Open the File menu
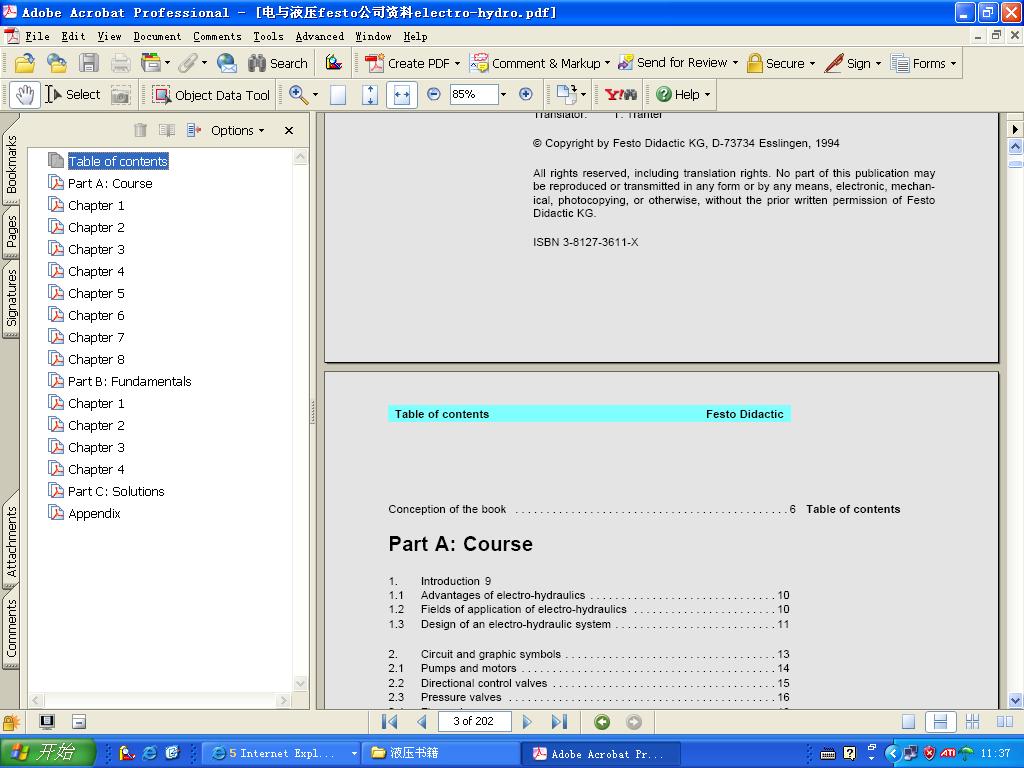 pos(37,37)
